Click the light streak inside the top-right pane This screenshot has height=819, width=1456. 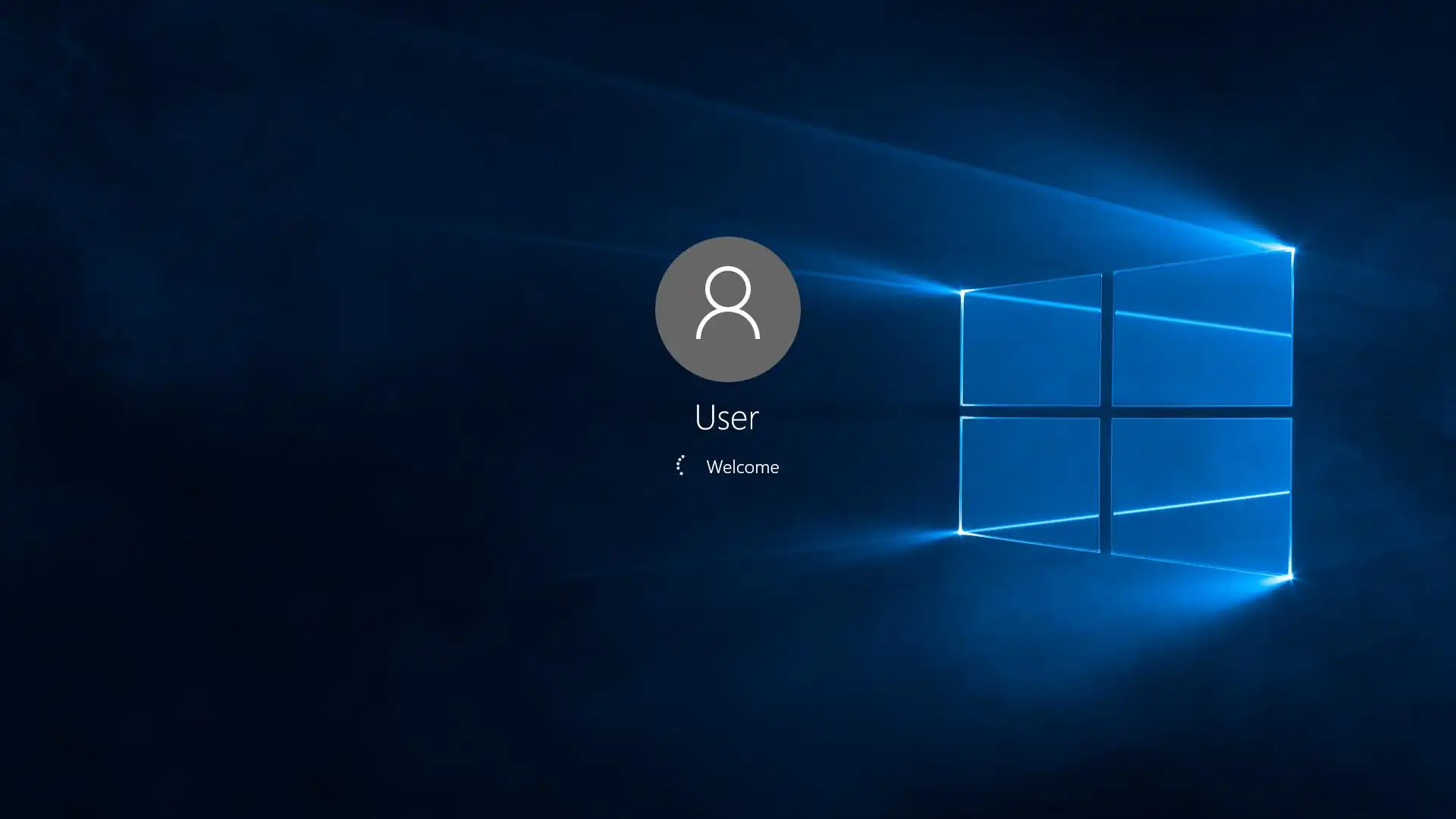coord(1202,324)
